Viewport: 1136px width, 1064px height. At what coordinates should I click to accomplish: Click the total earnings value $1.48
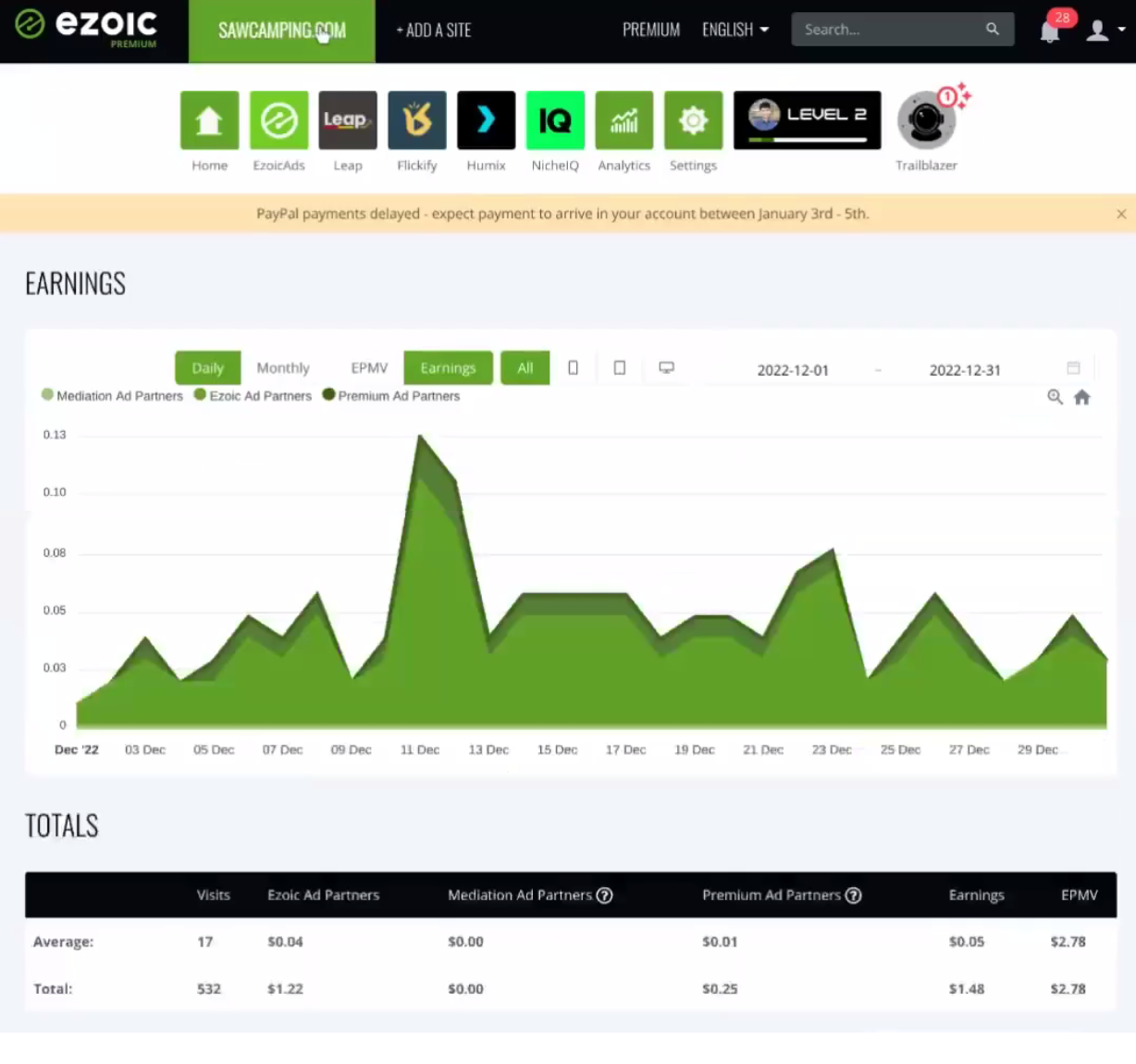[x=967, y=988]
